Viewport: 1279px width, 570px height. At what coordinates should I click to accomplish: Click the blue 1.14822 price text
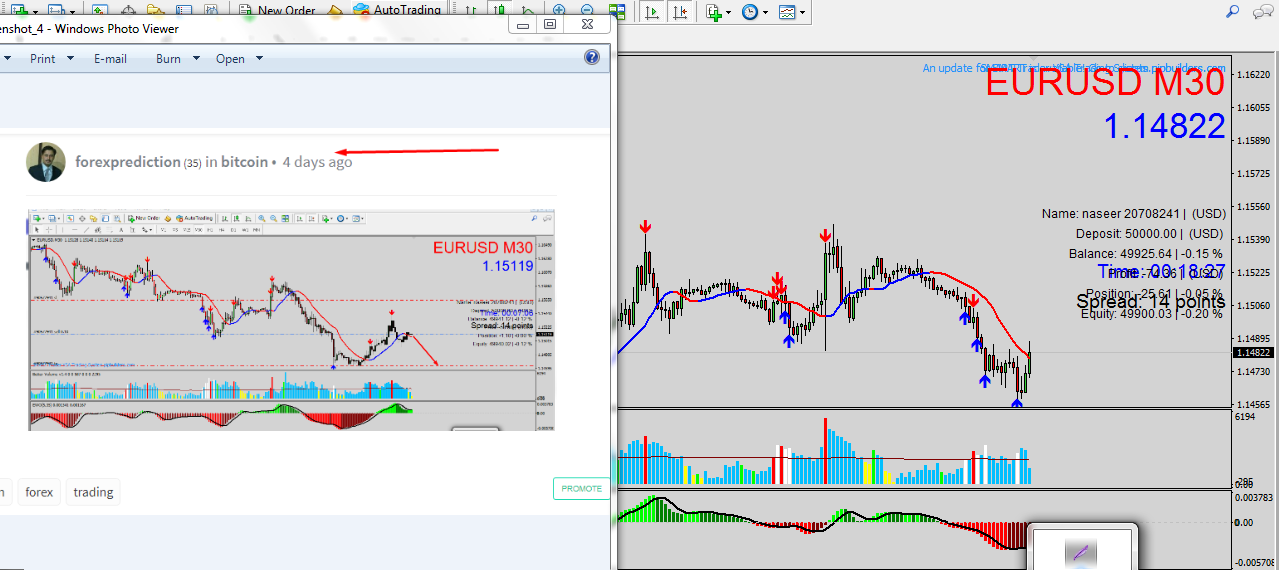(x=1165, y=126)
